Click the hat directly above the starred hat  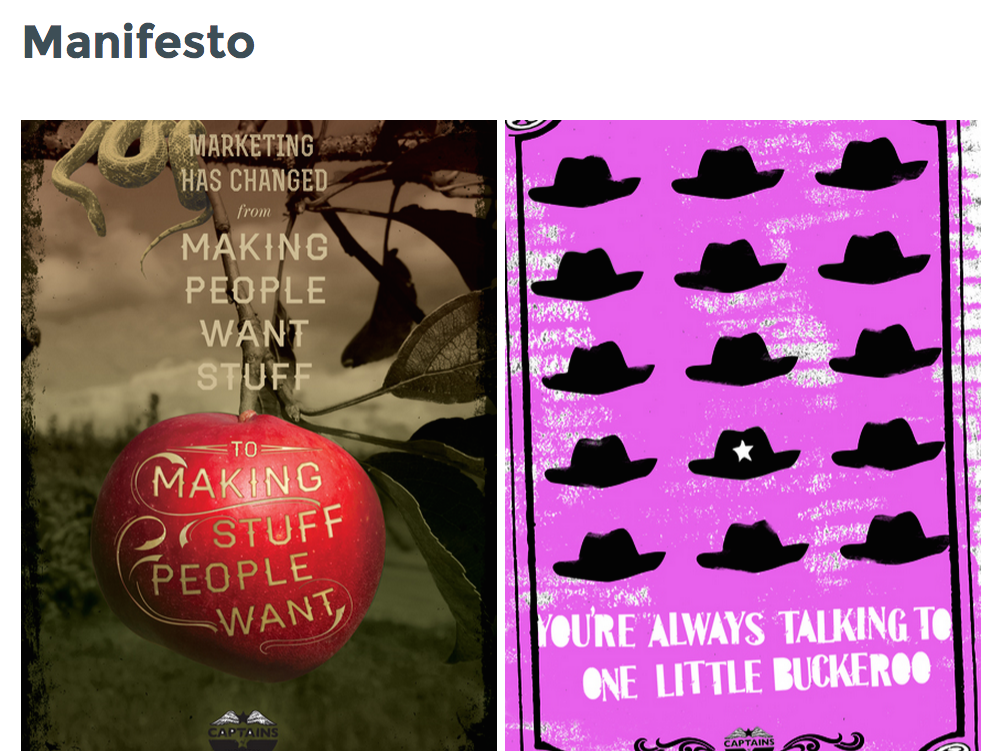741,360
